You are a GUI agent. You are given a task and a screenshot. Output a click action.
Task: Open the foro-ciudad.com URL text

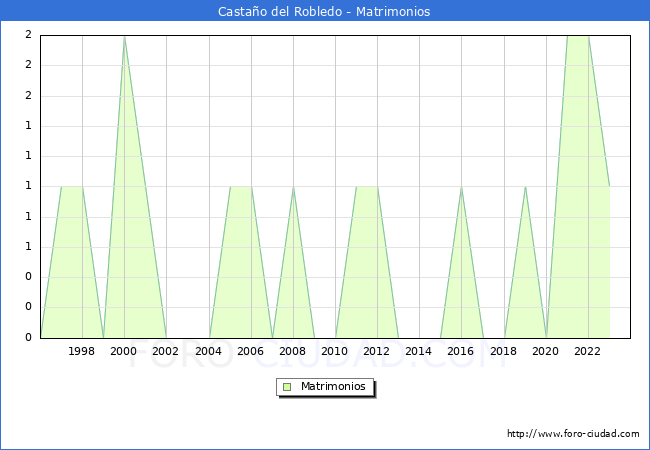(573, 434)
